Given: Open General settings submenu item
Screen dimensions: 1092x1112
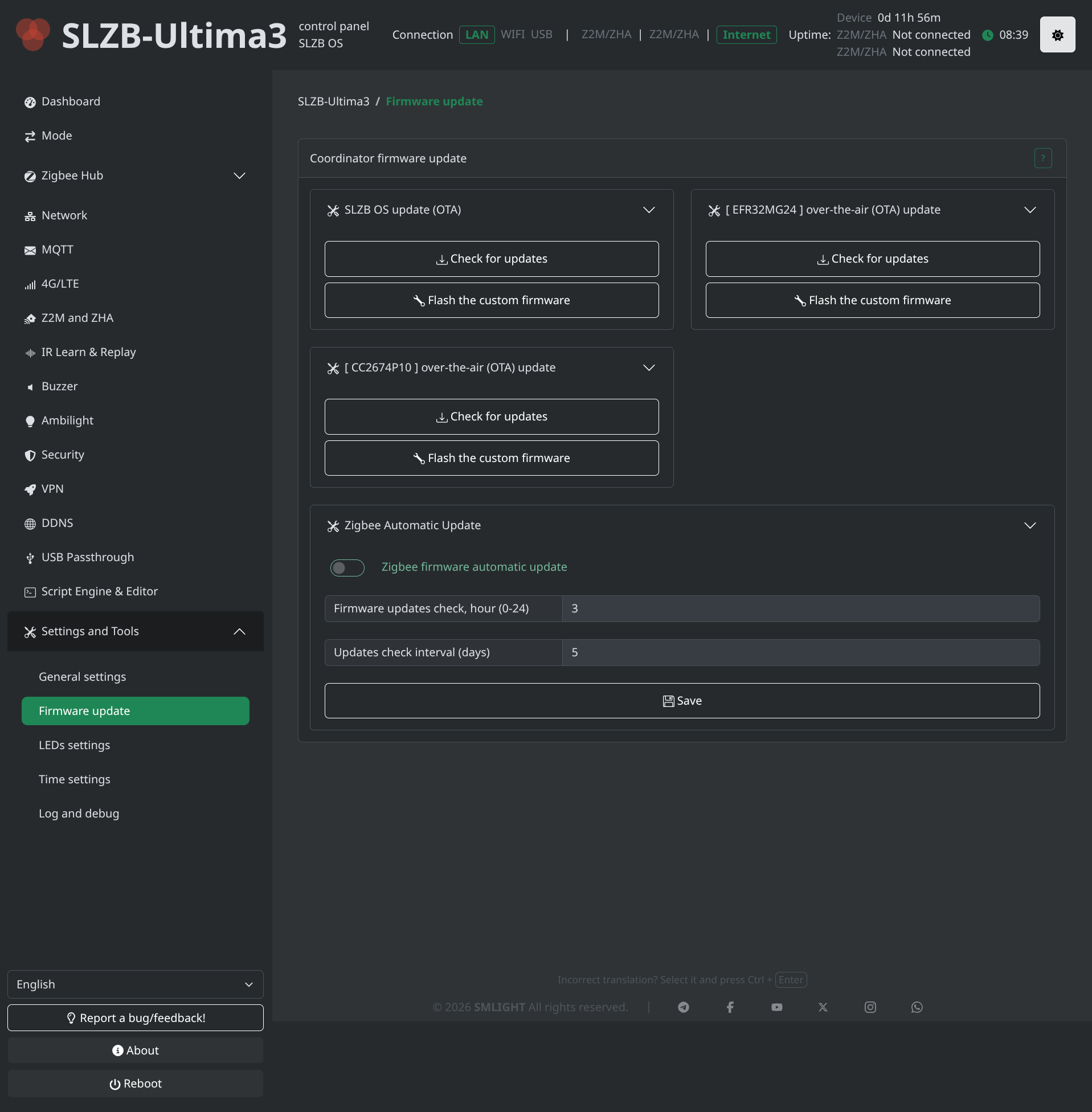Looking at the screenshot, I should tap(136, 677).
